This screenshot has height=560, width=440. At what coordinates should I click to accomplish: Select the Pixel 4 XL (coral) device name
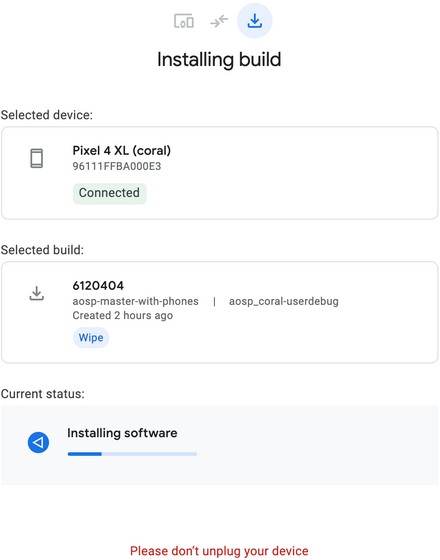click(121, 150)
